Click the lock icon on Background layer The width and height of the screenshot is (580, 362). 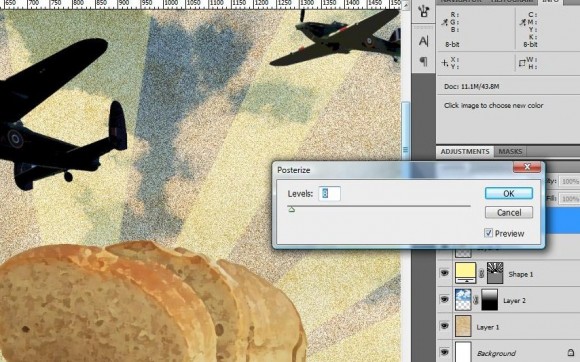tap(571, 352)
